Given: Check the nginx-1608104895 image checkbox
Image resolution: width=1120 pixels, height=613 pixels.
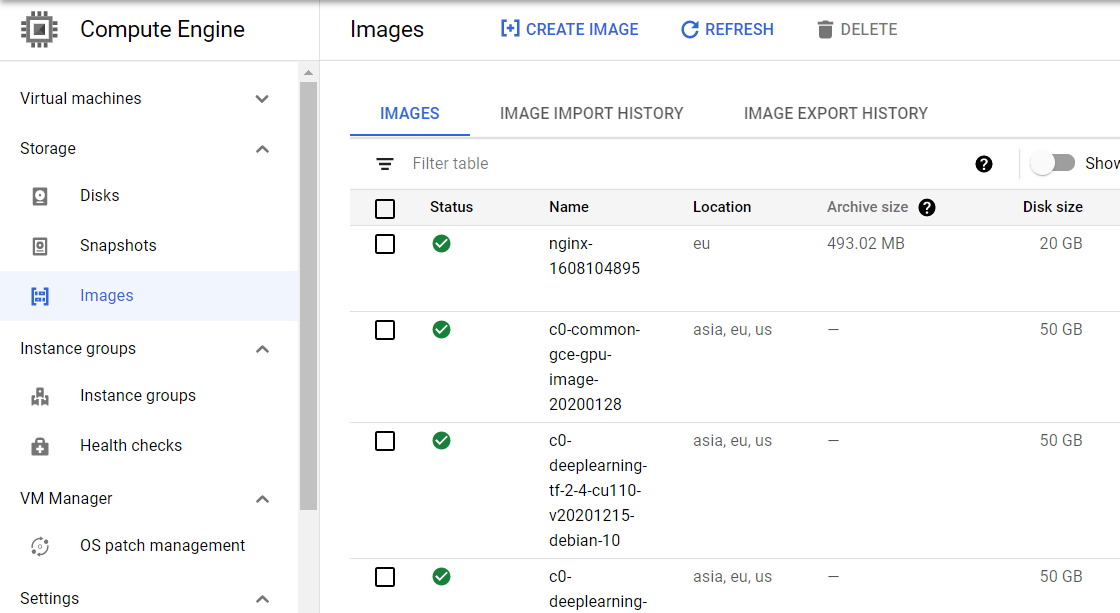Looking at the screenshot, I should click(x=385, y=244).
